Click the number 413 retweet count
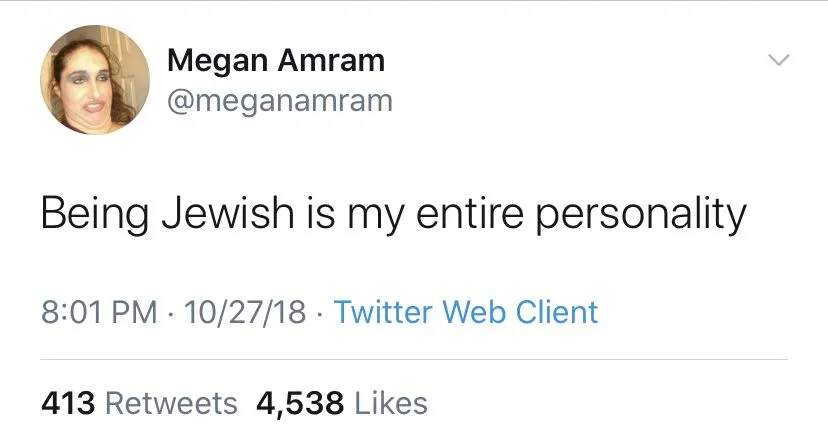The image size is (828, 444). coord(68,403)
